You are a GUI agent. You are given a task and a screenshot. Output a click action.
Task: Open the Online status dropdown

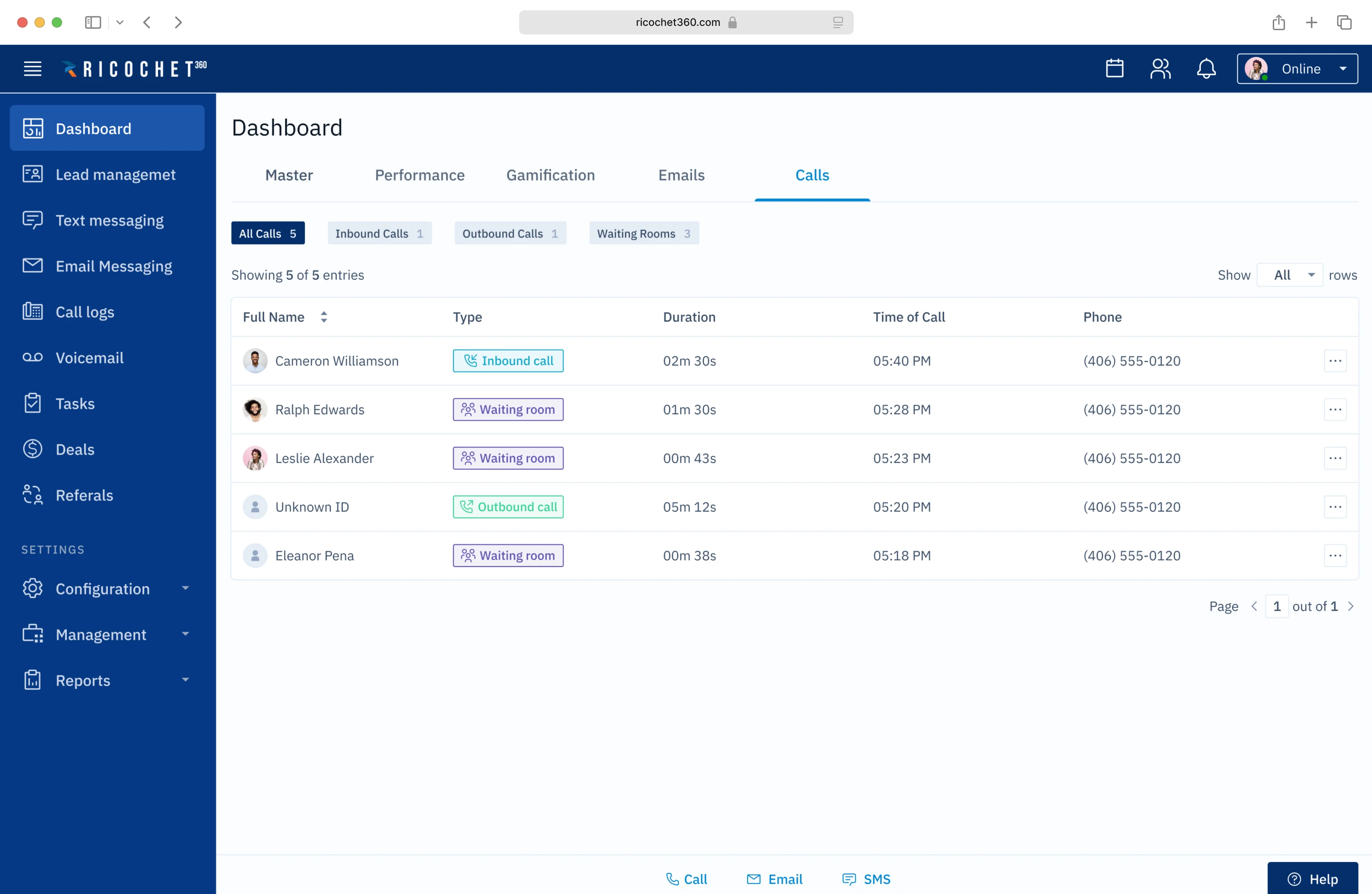click(x=1297, y=69)
